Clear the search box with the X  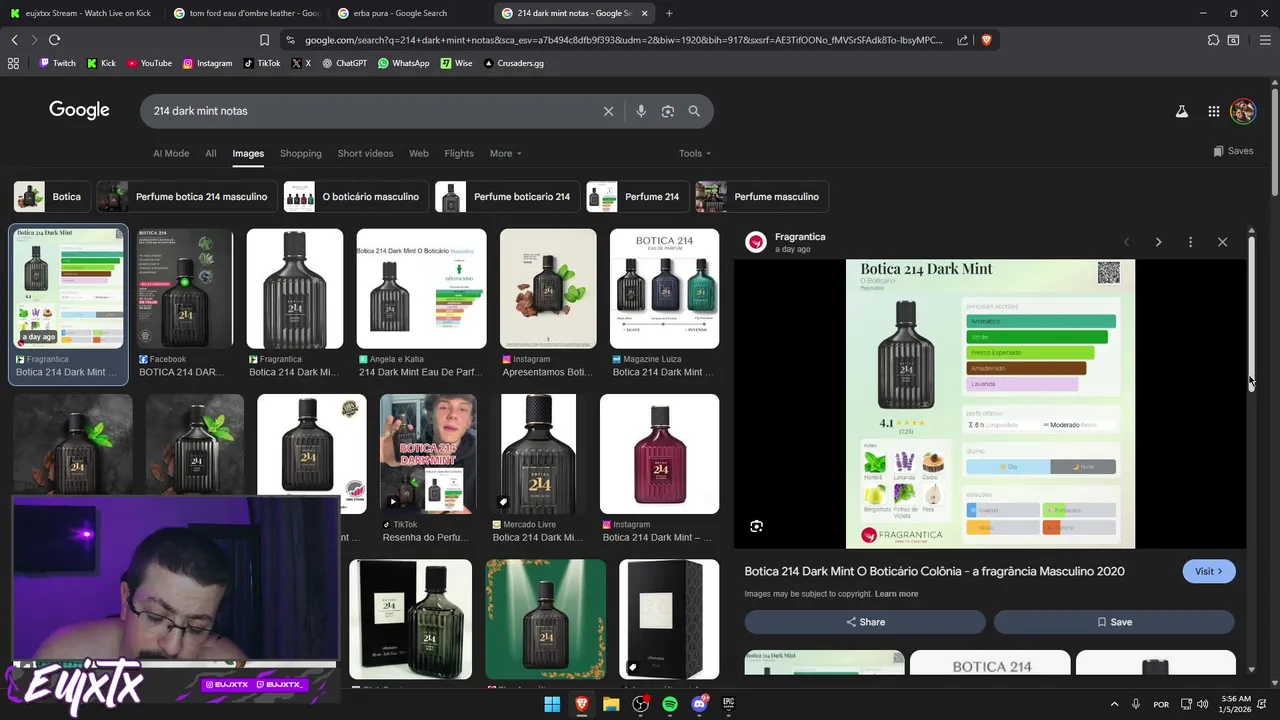tap(608, 111)
